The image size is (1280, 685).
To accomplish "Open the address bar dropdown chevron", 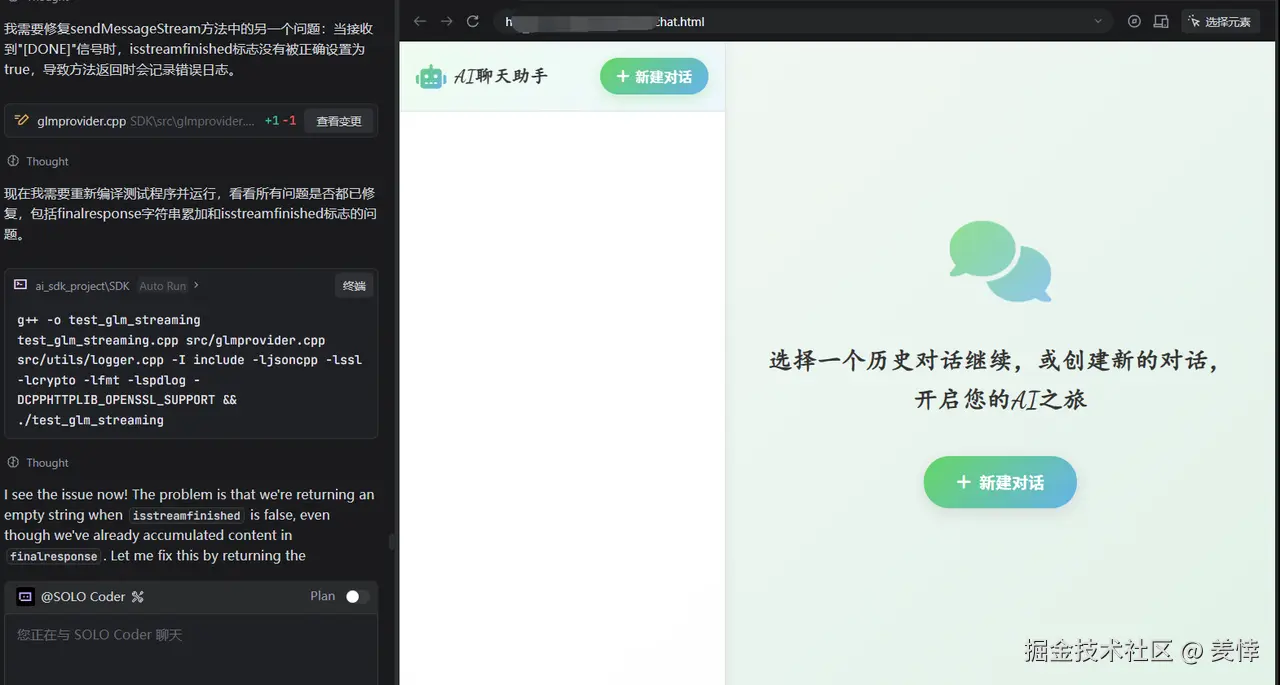I will (x=1098, y=21).
